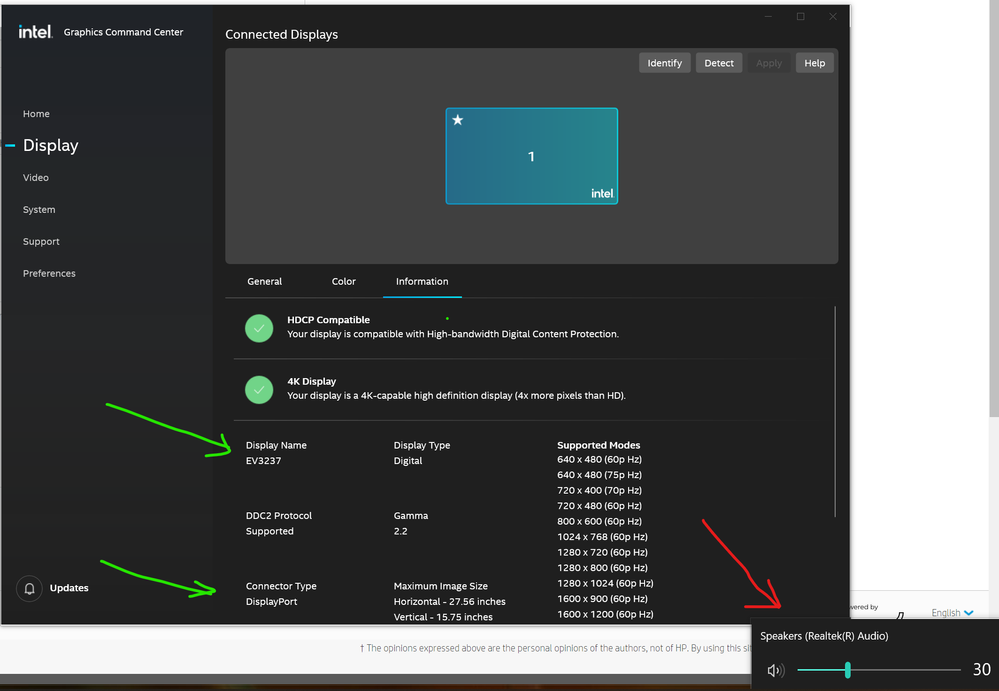999x691 pixels.
Task: Switch to the General tab
Action: click(264, 281)
